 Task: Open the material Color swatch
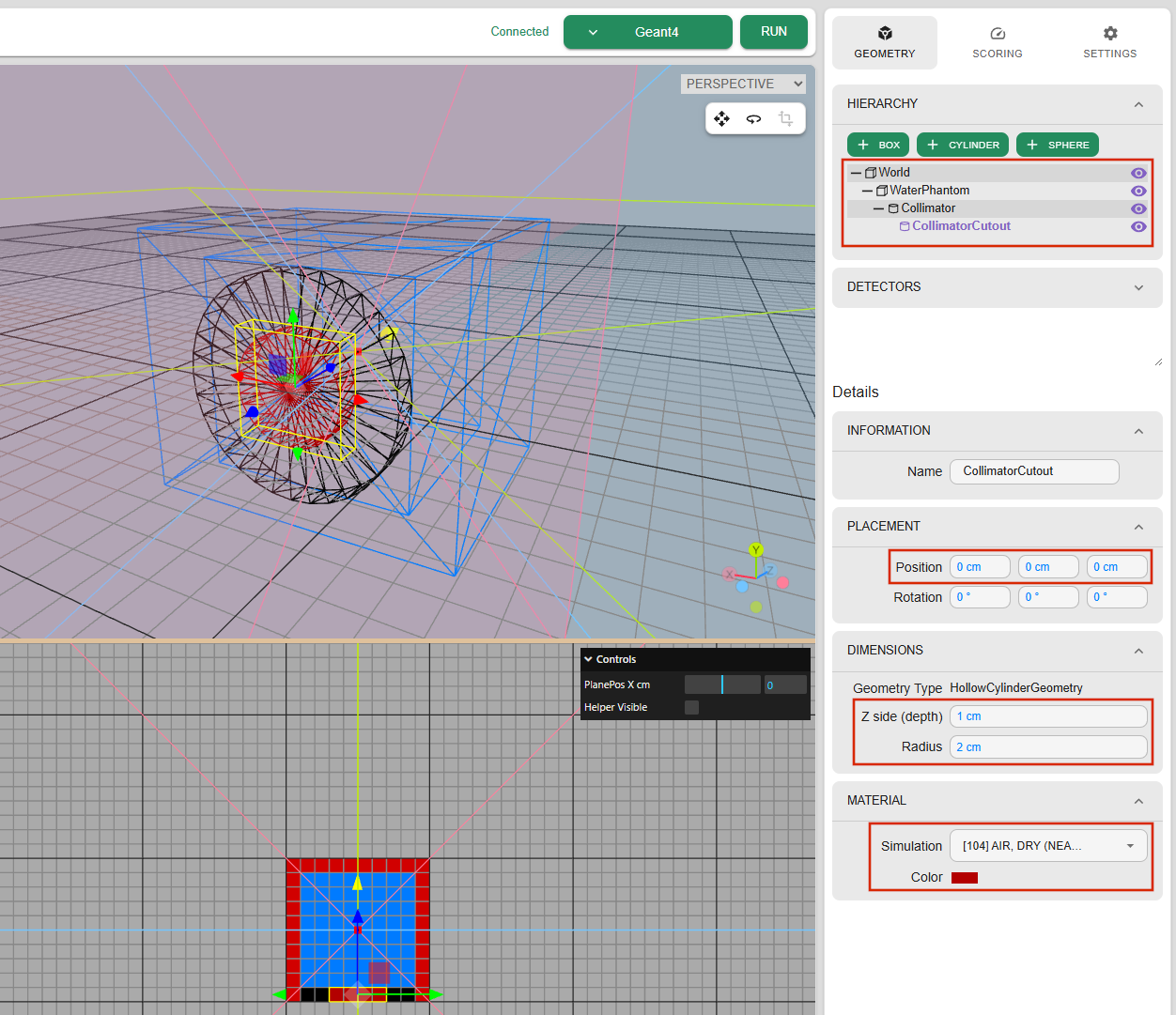[964, 878]
